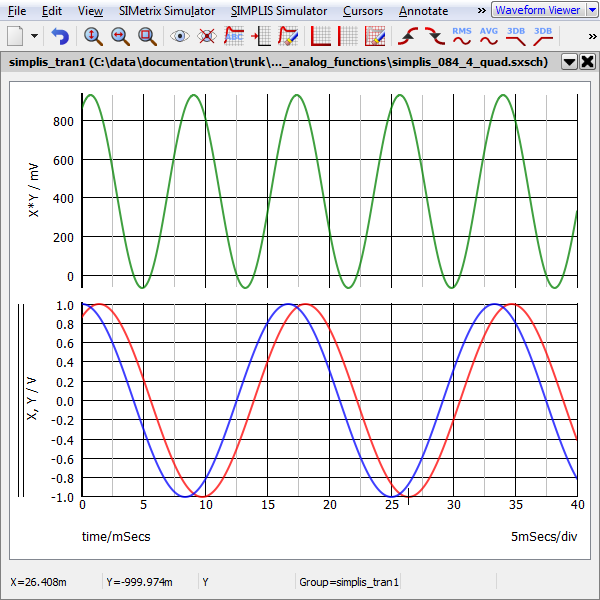Screen dimensions: 600x600
Task: Toggle the red axis grid icon
Action: coord(321,36)
